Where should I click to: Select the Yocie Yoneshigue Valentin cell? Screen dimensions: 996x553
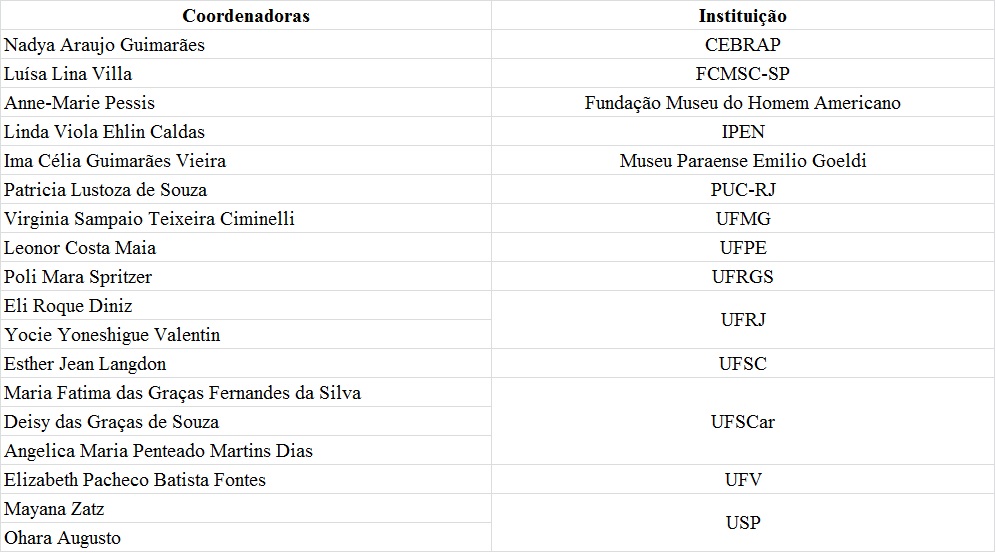pyautogui.click(x=246, y=335)
